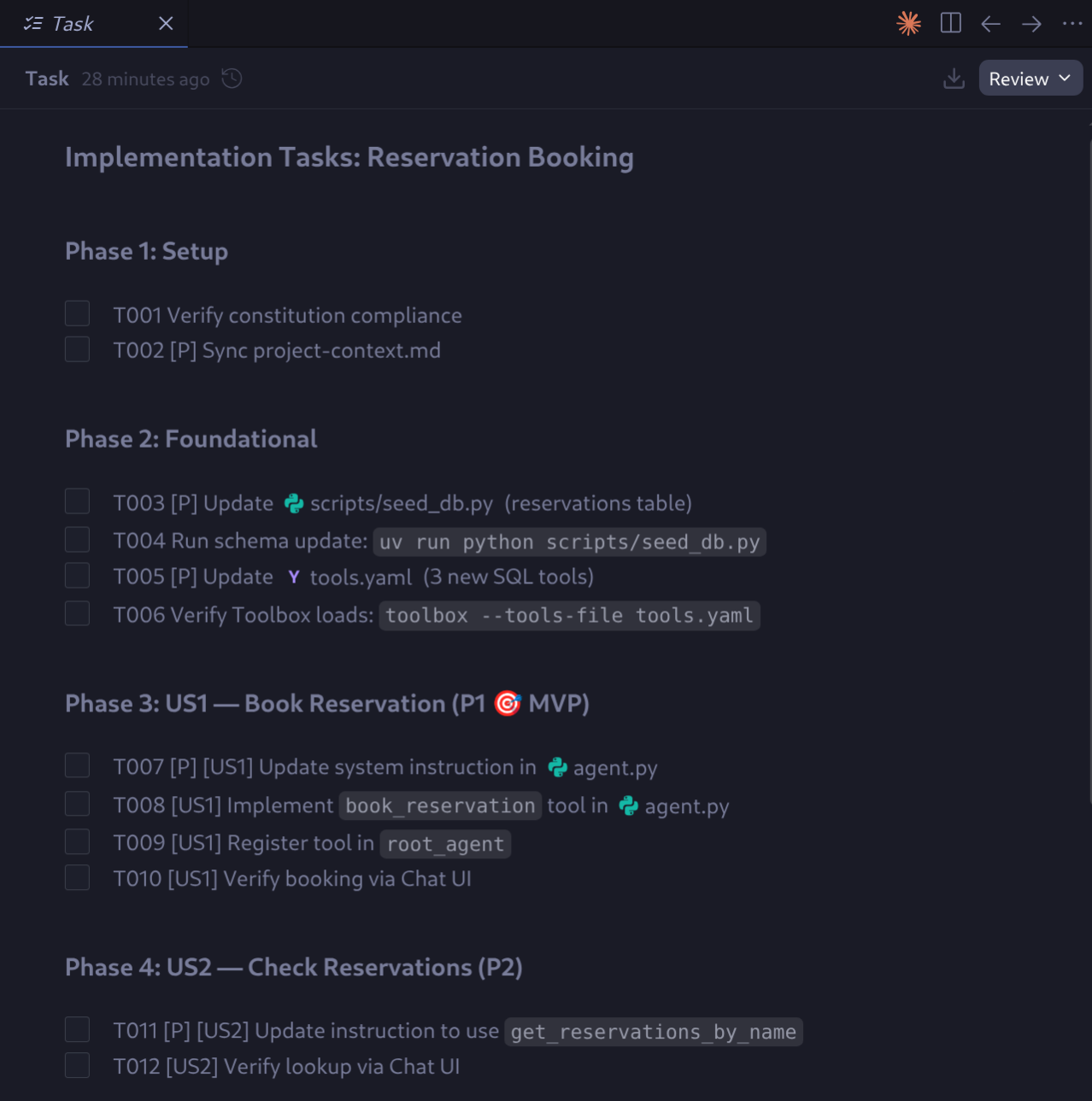Click the download icon beside Review
Image resolution: width=1092 pixels, height=1101 pixels.
954,78
